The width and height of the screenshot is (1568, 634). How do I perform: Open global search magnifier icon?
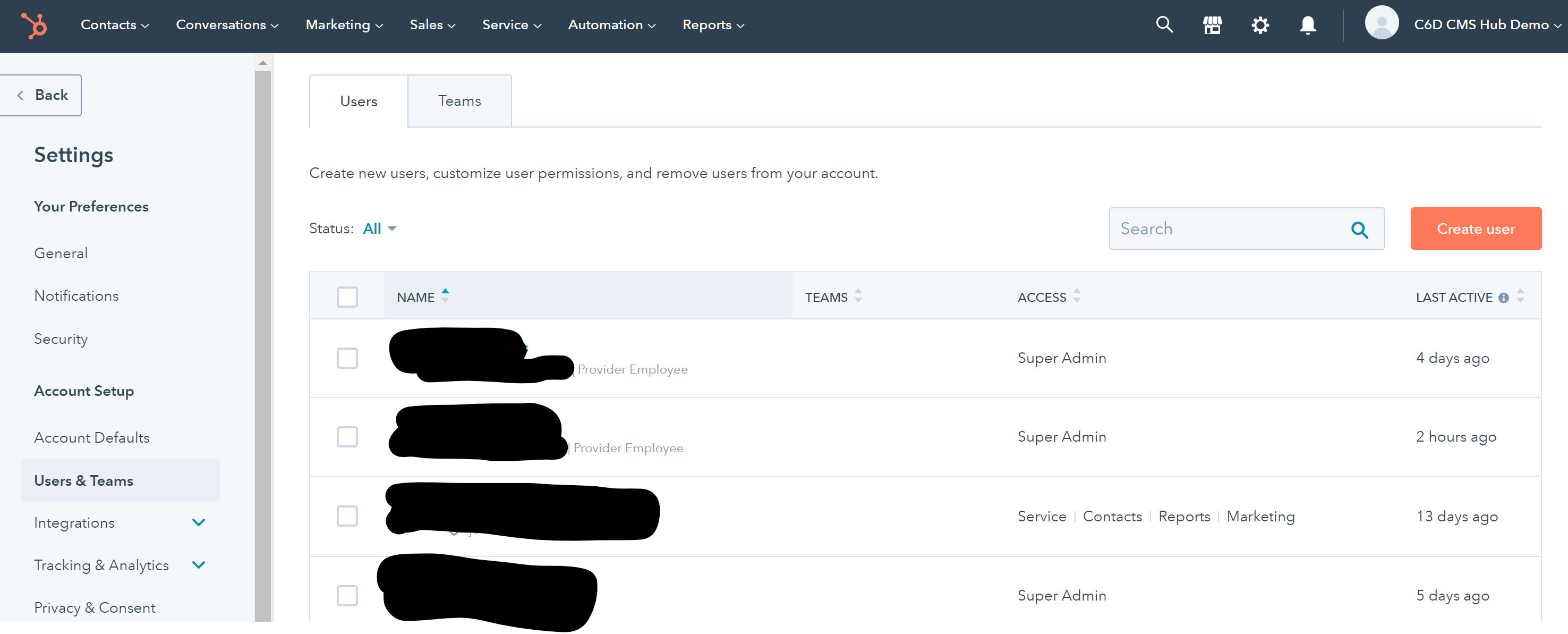(x=1164, y=25)
